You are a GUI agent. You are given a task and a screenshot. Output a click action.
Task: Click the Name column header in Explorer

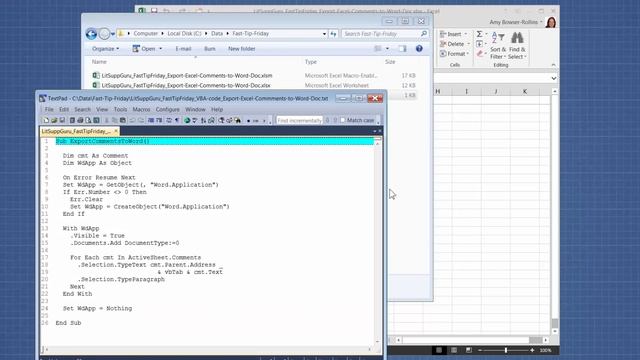tap(99, 62)
